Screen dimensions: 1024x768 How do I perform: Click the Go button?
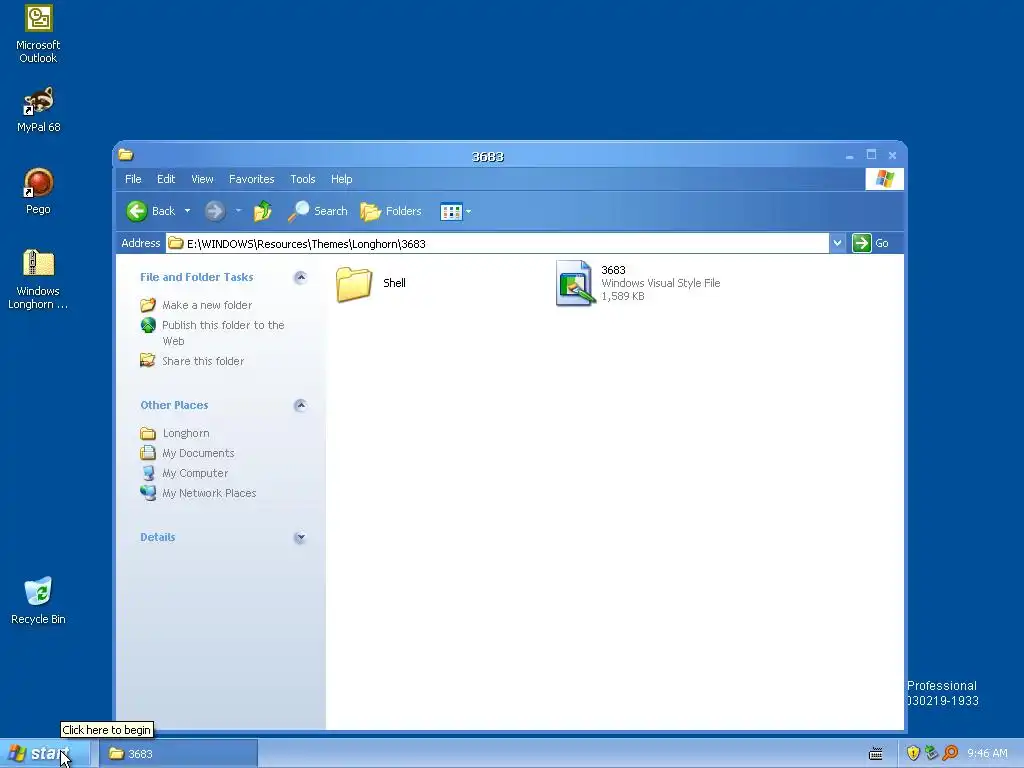(871, 244)
